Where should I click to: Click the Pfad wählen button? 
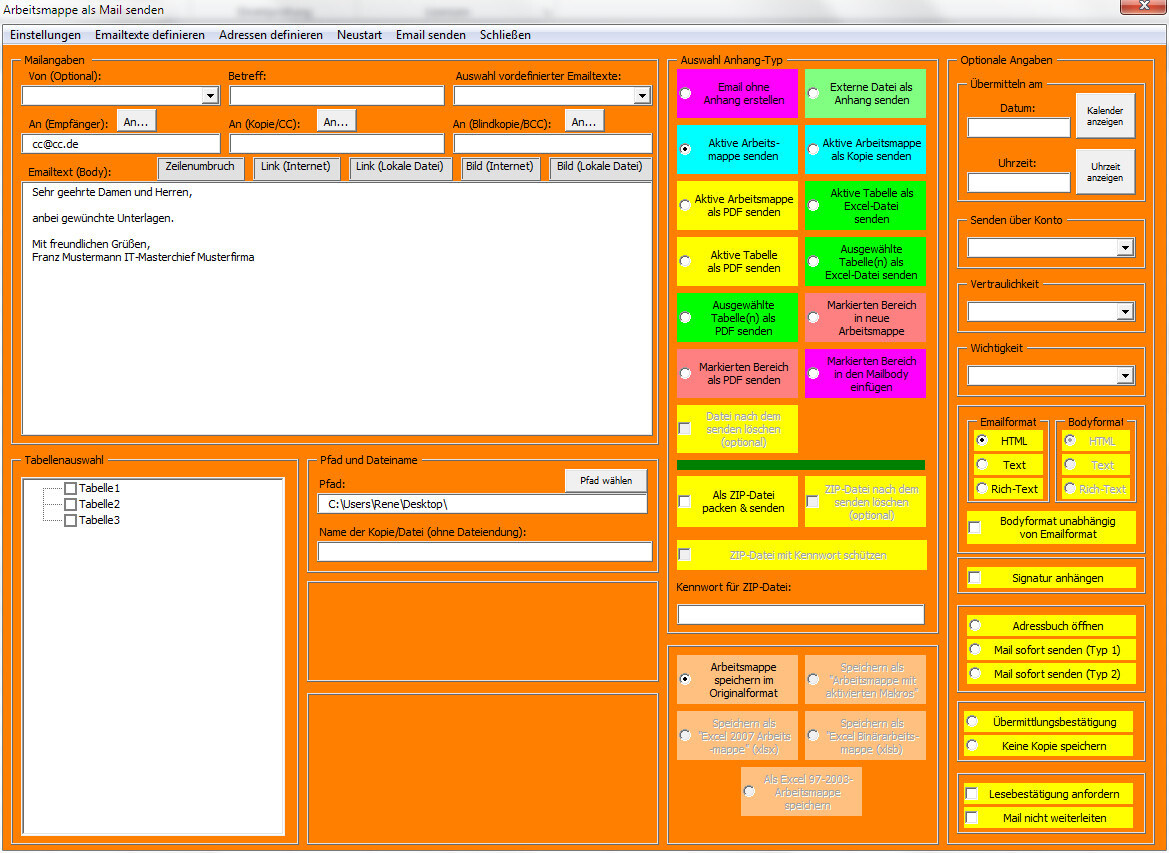606,480
